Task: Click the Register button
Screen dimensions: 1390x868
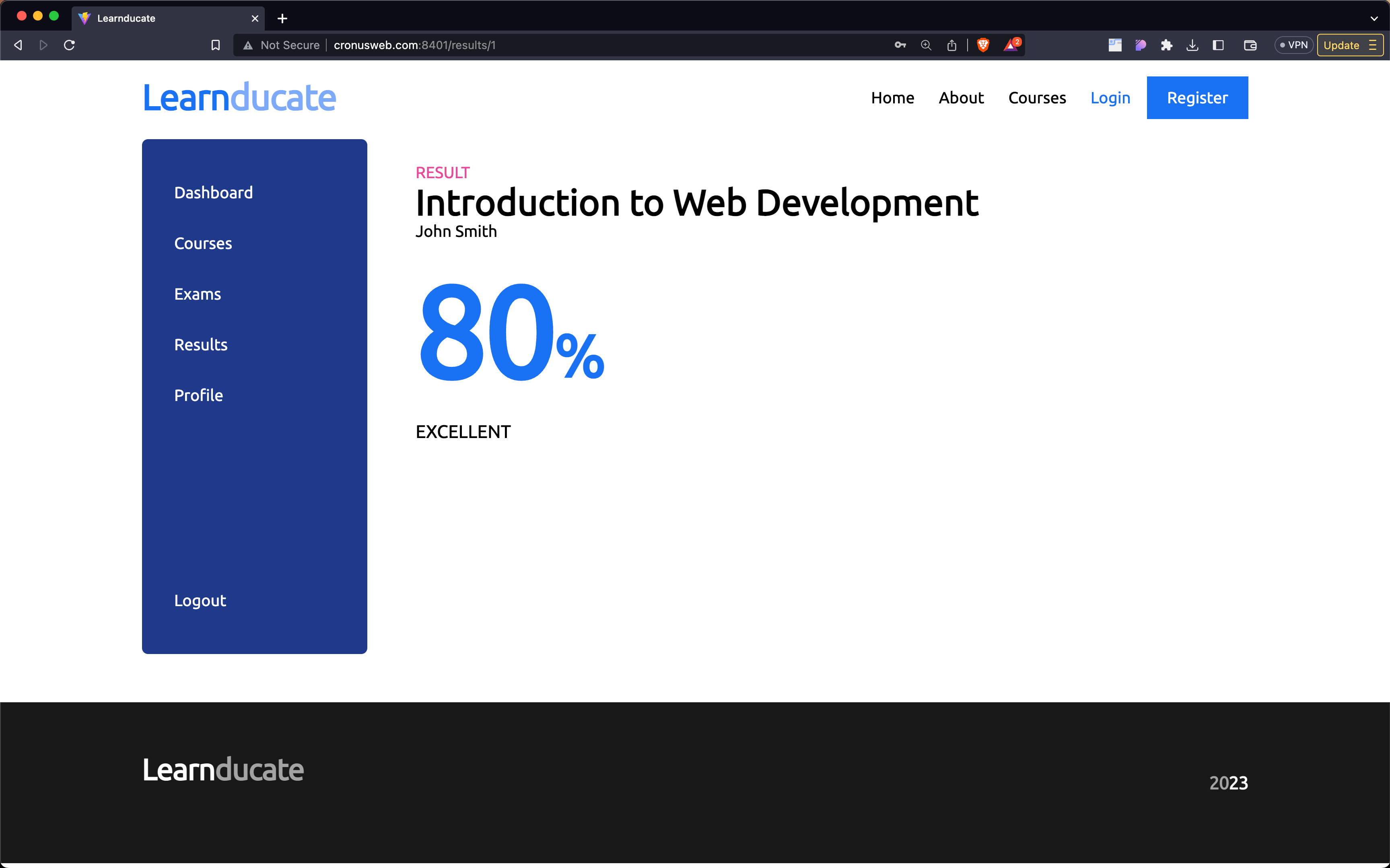Action: point(1197,98)
